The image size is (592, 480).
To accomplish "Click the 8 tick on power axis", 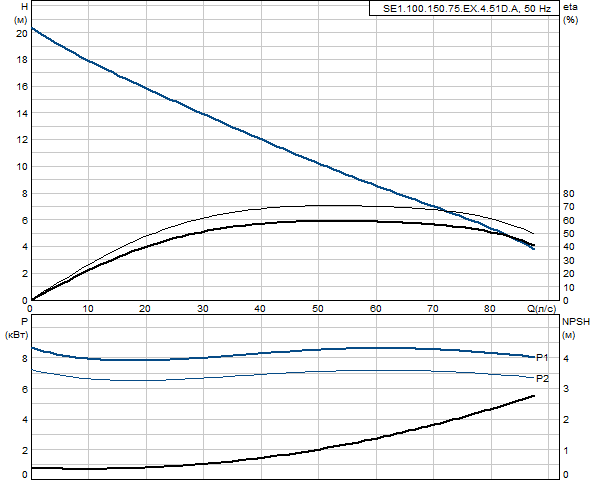I will coord(25,358).
